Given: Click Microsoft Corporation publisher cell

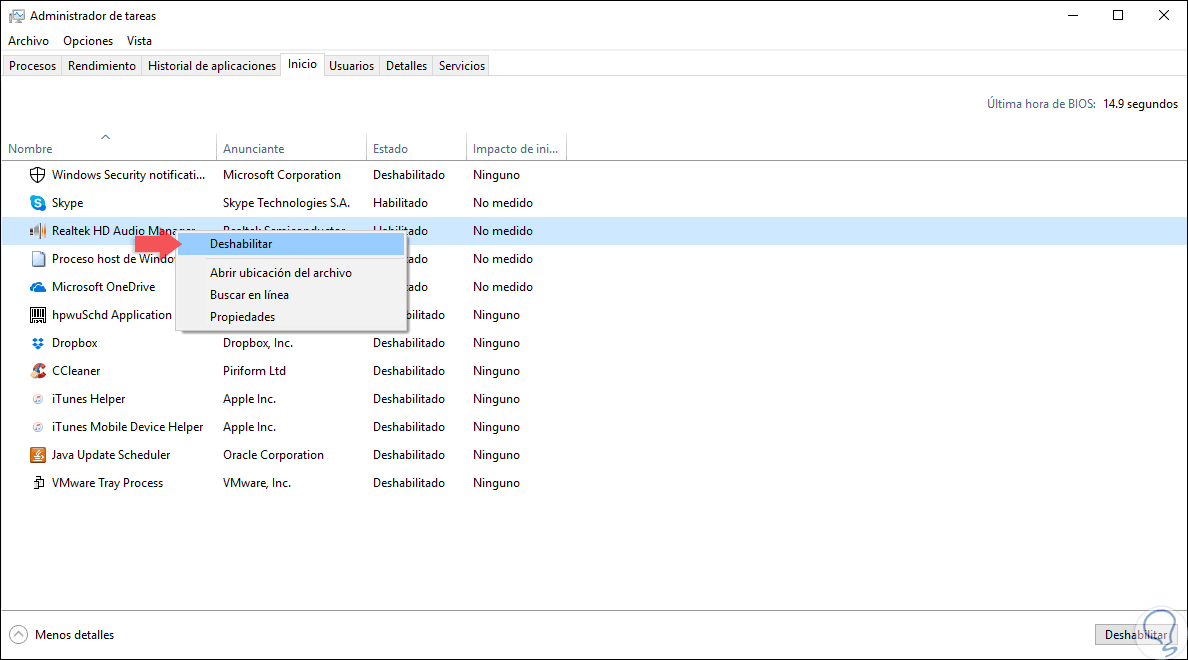Looking at the screenshot, I should (x=282, y=175).
